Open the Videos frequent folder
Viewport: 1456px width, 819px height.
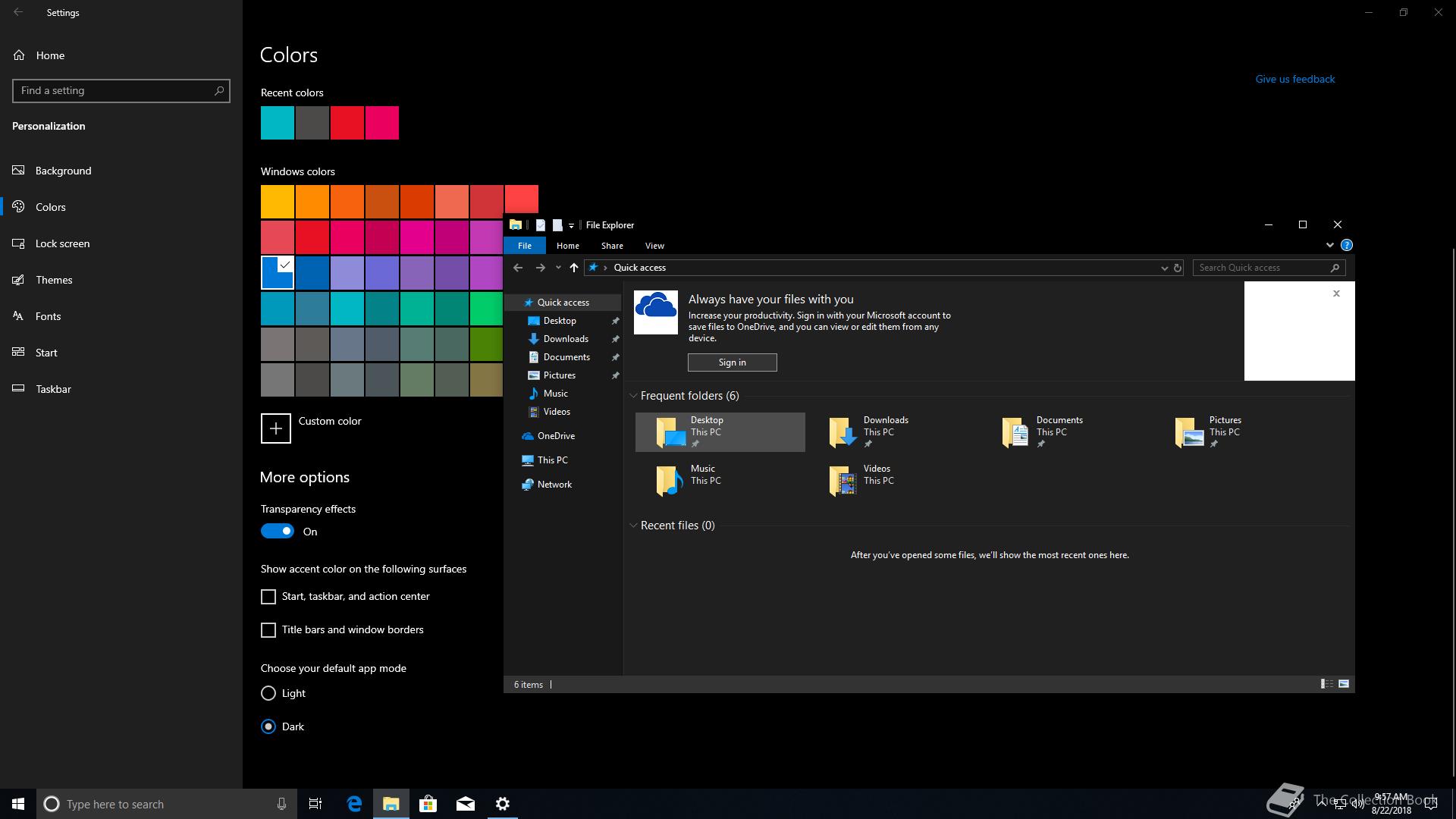[893, 481]
